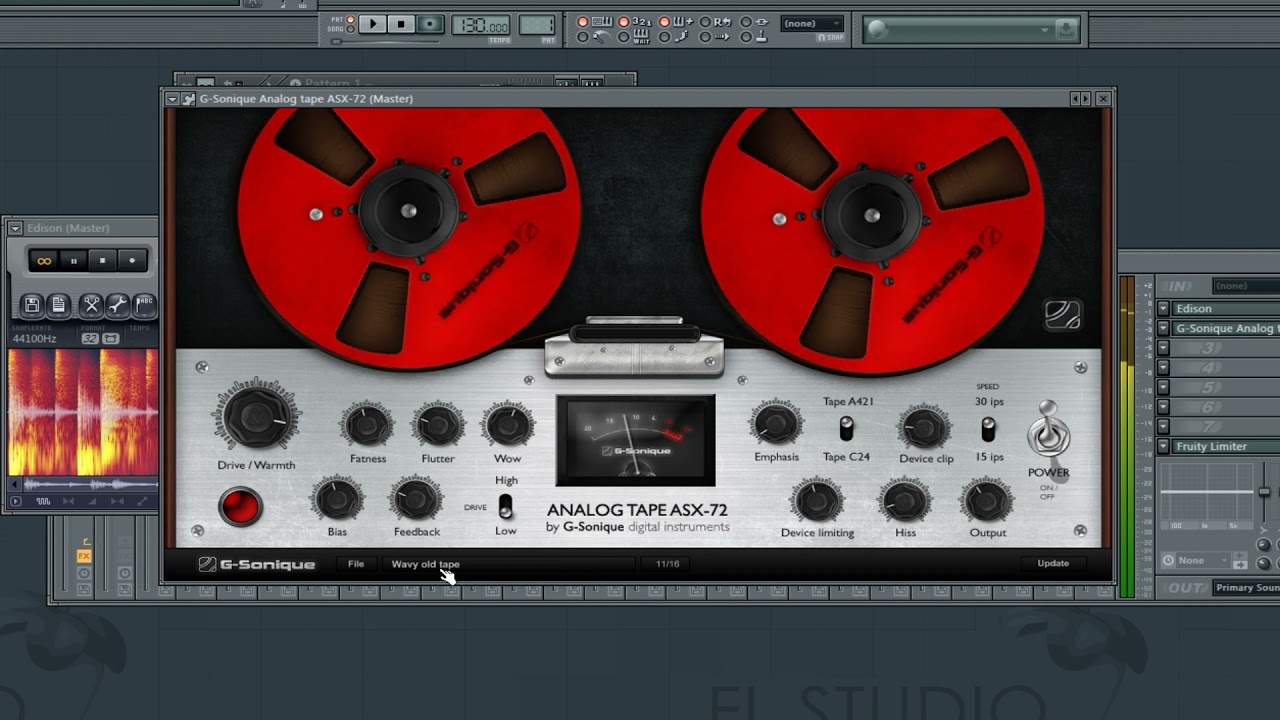Viewport: 1280px width, 720px height.
Task: Click the Output knob
Action: pos(987,501)
